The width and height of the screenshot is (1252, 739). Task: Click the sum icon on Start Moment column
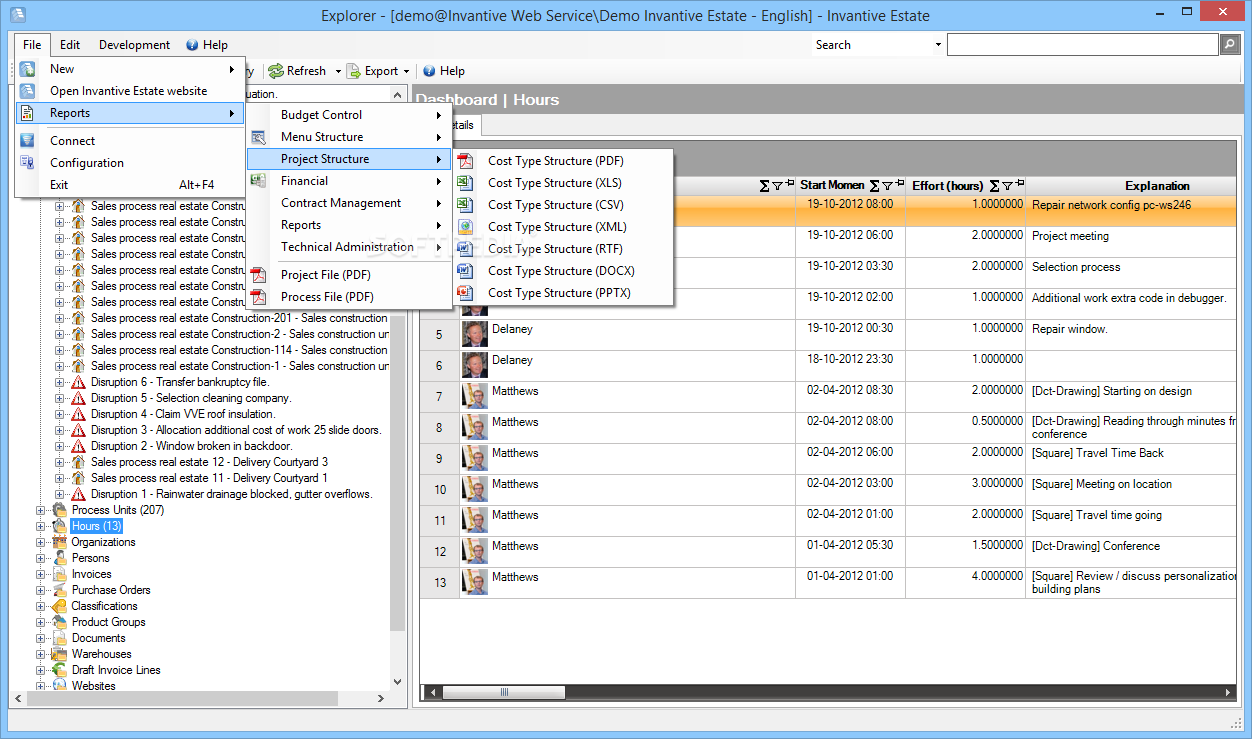pos(874,186)
